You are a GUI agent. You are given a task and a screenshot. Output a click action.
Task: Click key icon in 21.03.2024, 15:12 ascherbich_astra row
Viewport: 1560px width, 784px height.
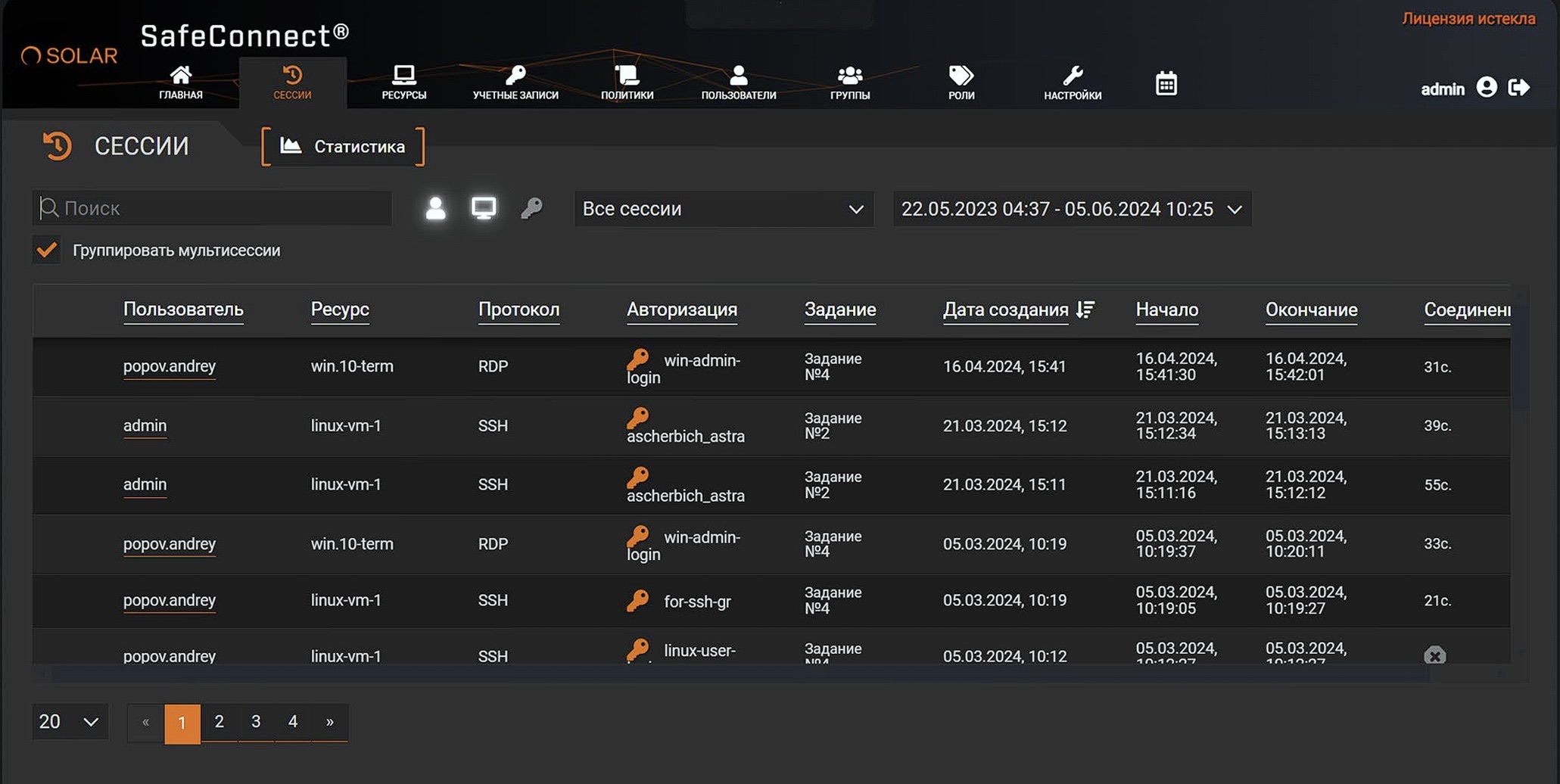tap(638, 417)
